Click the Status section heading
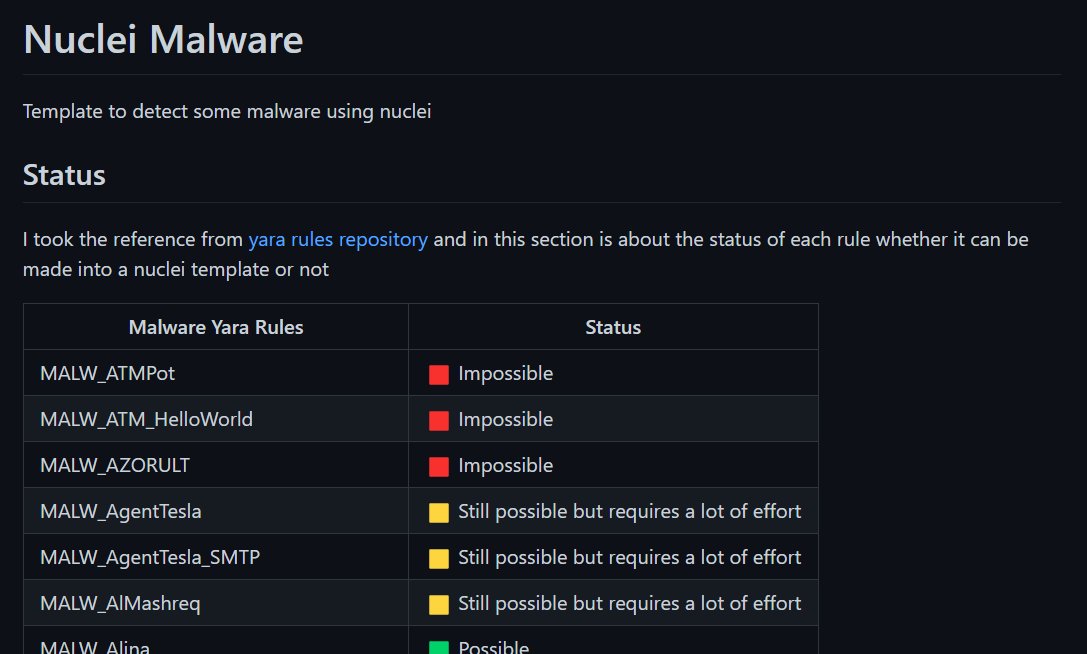Screen dimensions: 1087x654 tap(64, 175)
